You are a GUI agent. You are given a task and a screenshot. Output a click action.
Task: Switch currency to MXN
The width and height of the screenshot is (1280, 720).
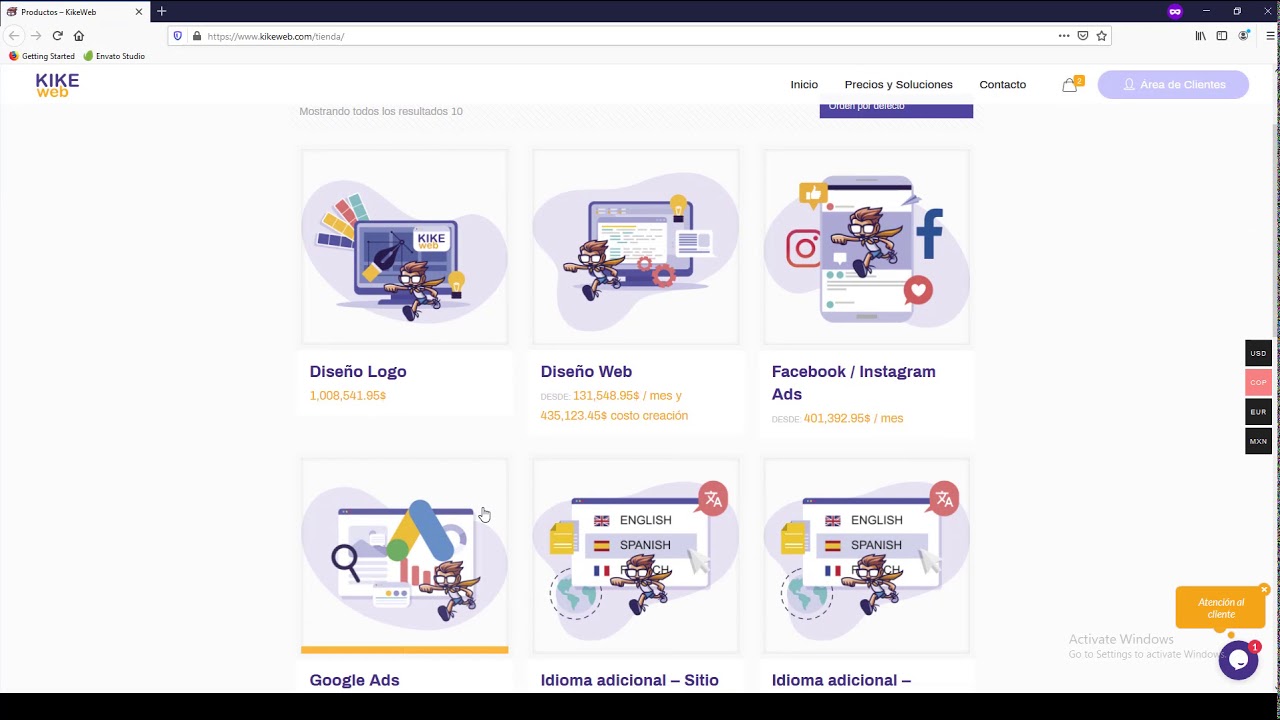point(1258,441)
